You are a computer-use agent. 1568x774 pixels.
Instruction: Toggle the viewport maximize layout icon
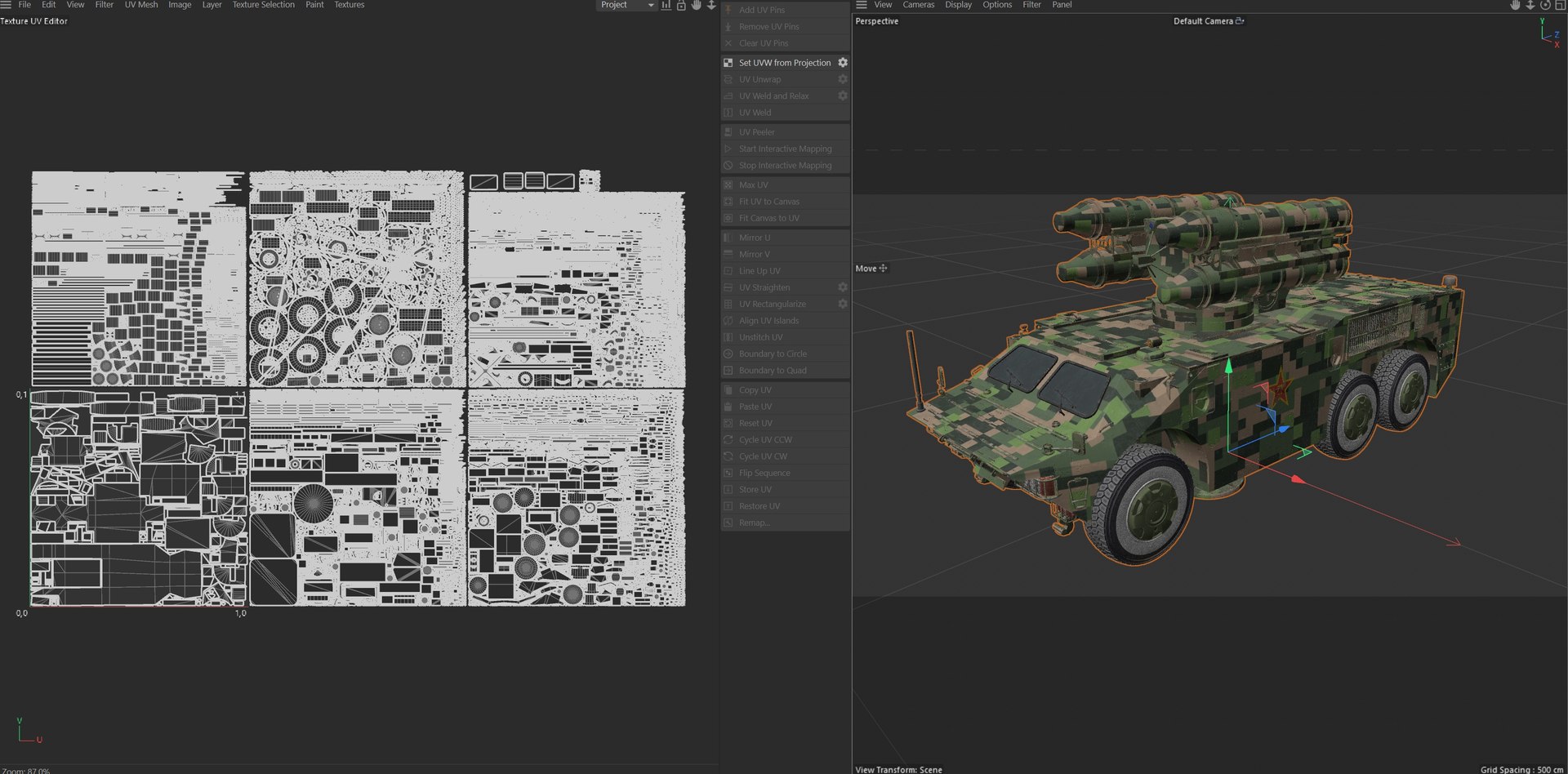click(1560, 5)
